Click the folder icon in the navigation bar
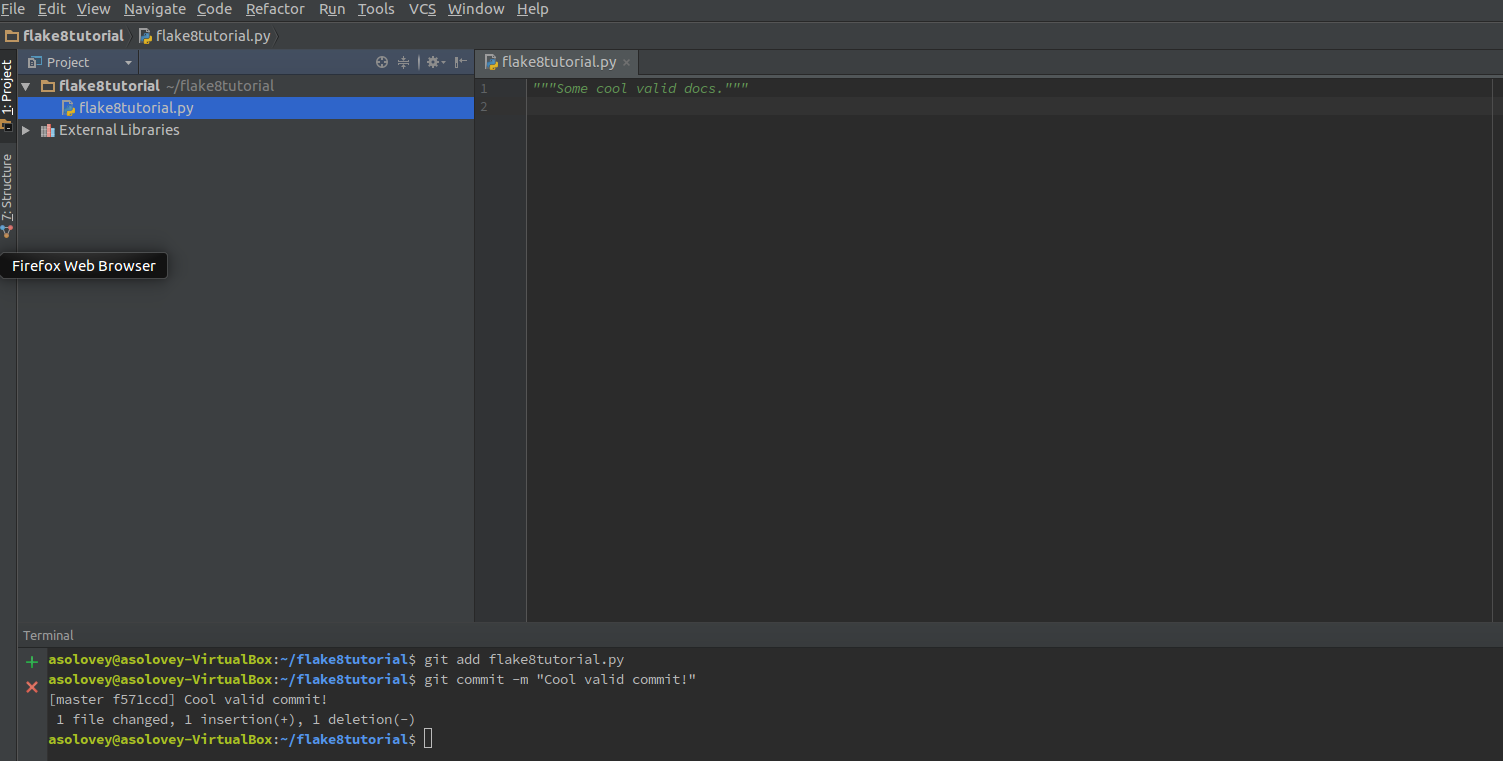This screenshot has width=1503, height=761. [12, 36]
